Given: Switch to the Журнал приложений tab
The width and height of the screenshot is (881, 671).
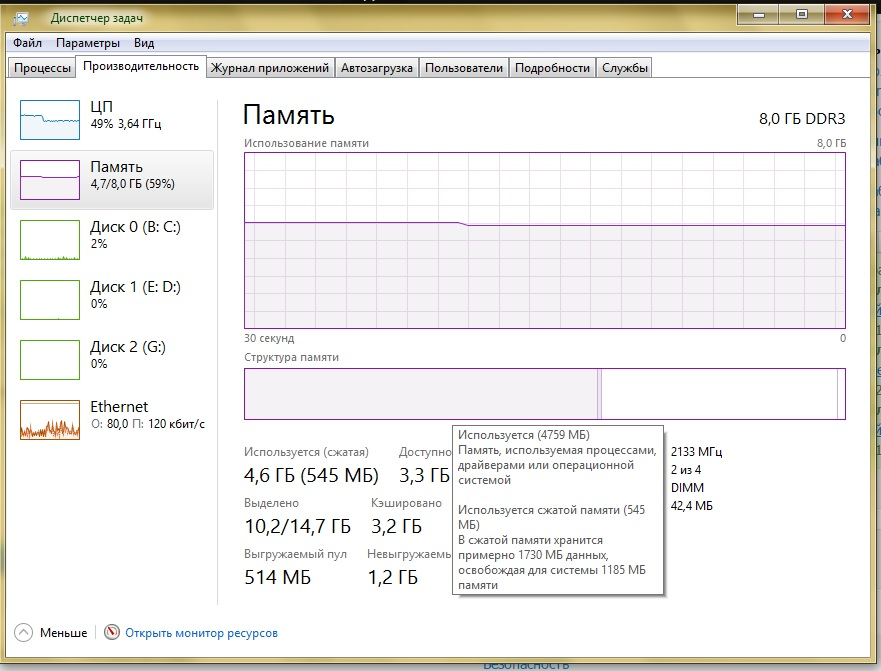Looking at the screenshot, I should (x=269, y=68).
